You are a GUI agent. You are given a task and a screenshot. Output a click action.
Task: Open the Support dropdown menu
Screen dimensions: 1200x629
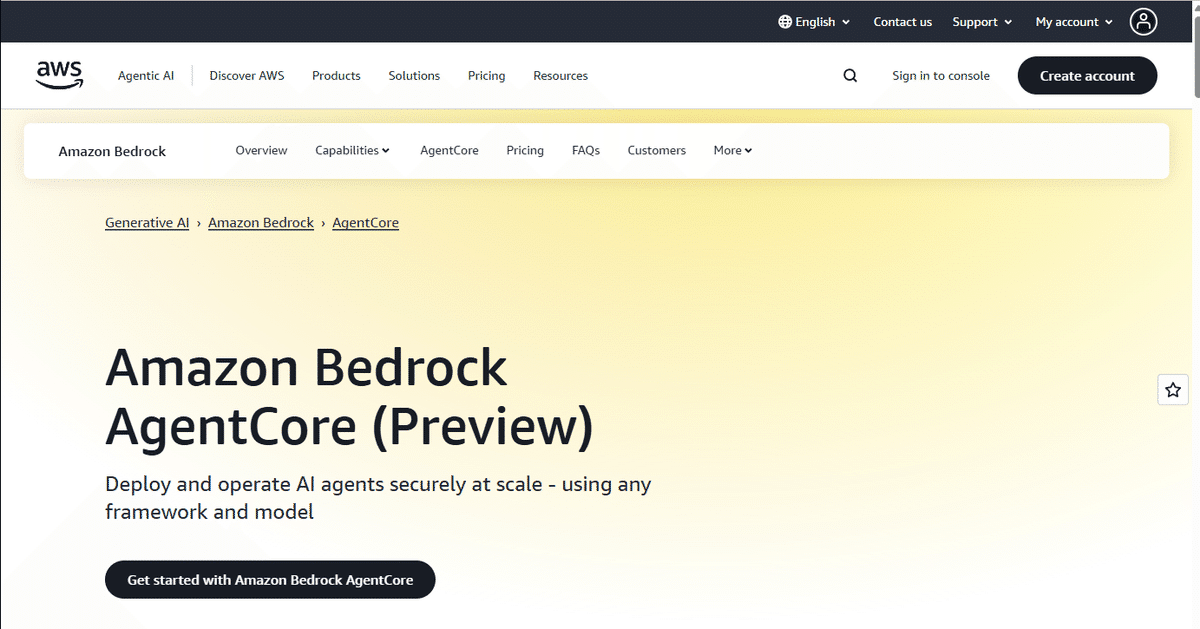(x=982, y=22)
